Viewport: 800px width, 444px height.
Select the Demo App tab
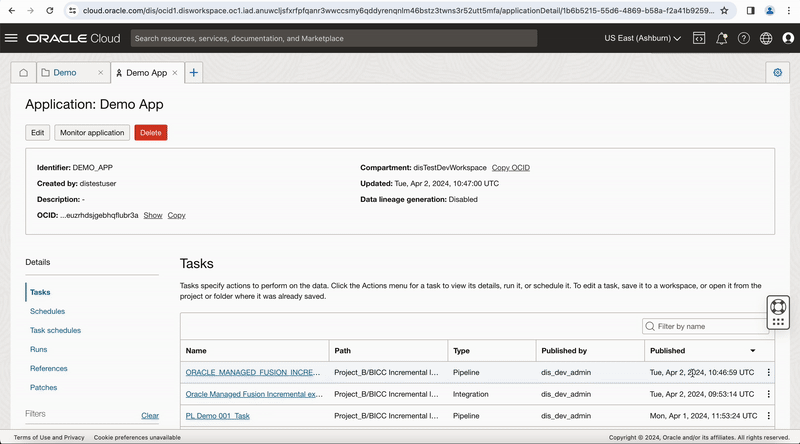[146, 72]
